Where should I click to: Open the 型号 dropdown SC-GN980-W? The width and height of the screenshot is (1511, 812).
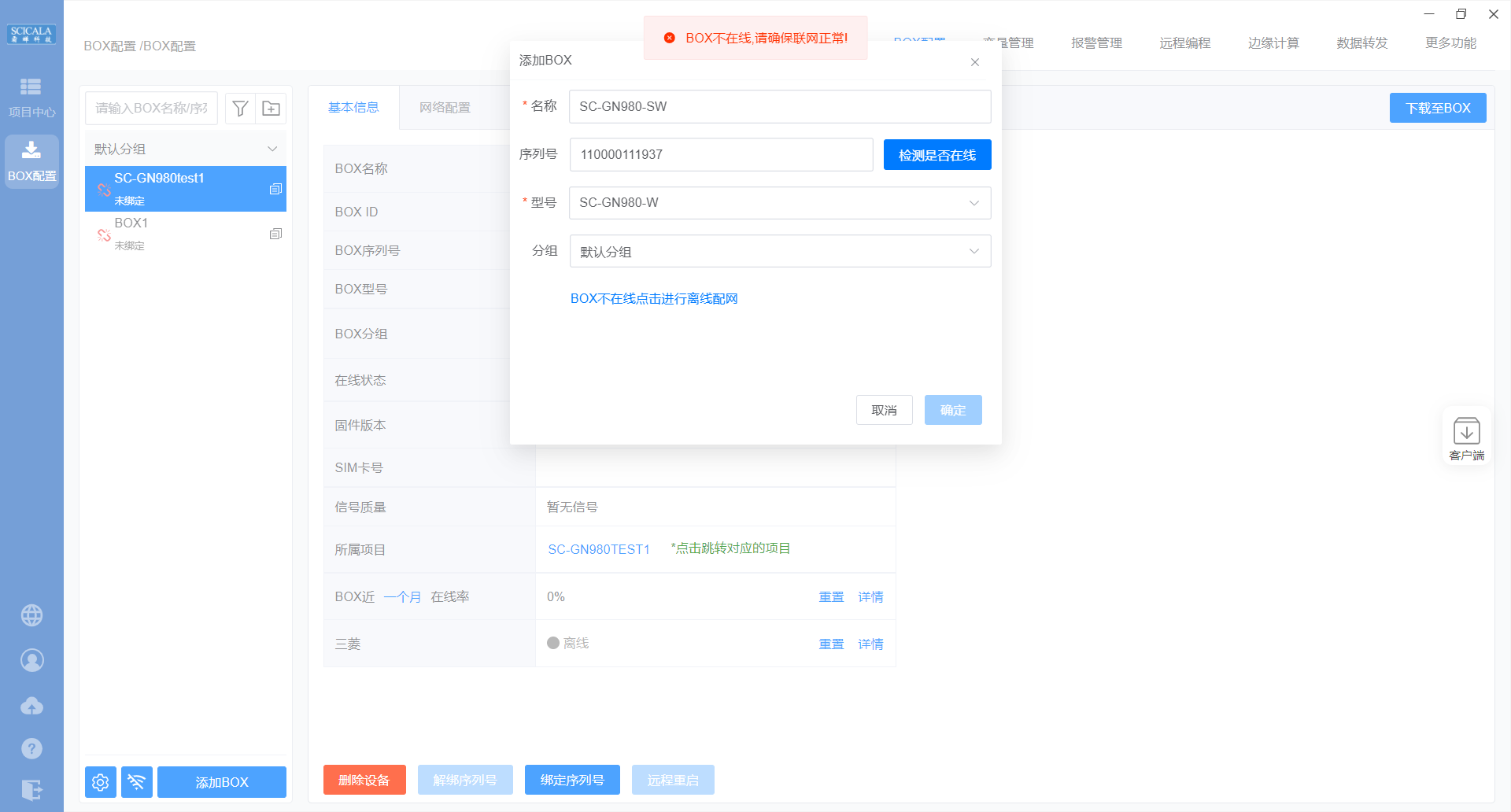[x=779, y=203]
